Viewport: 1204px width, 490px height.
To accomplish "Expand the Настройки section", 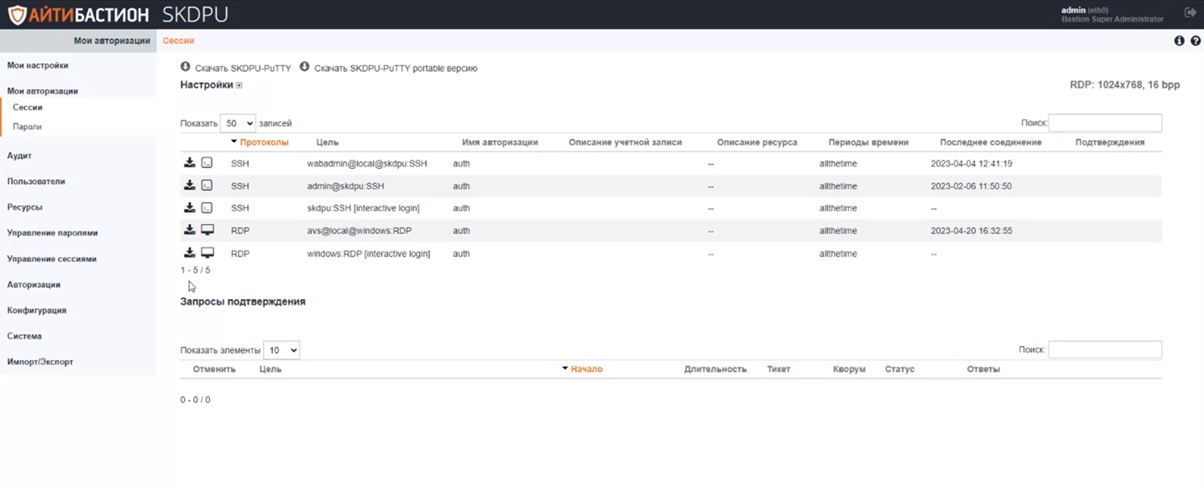I will click(x=239, y=86).
